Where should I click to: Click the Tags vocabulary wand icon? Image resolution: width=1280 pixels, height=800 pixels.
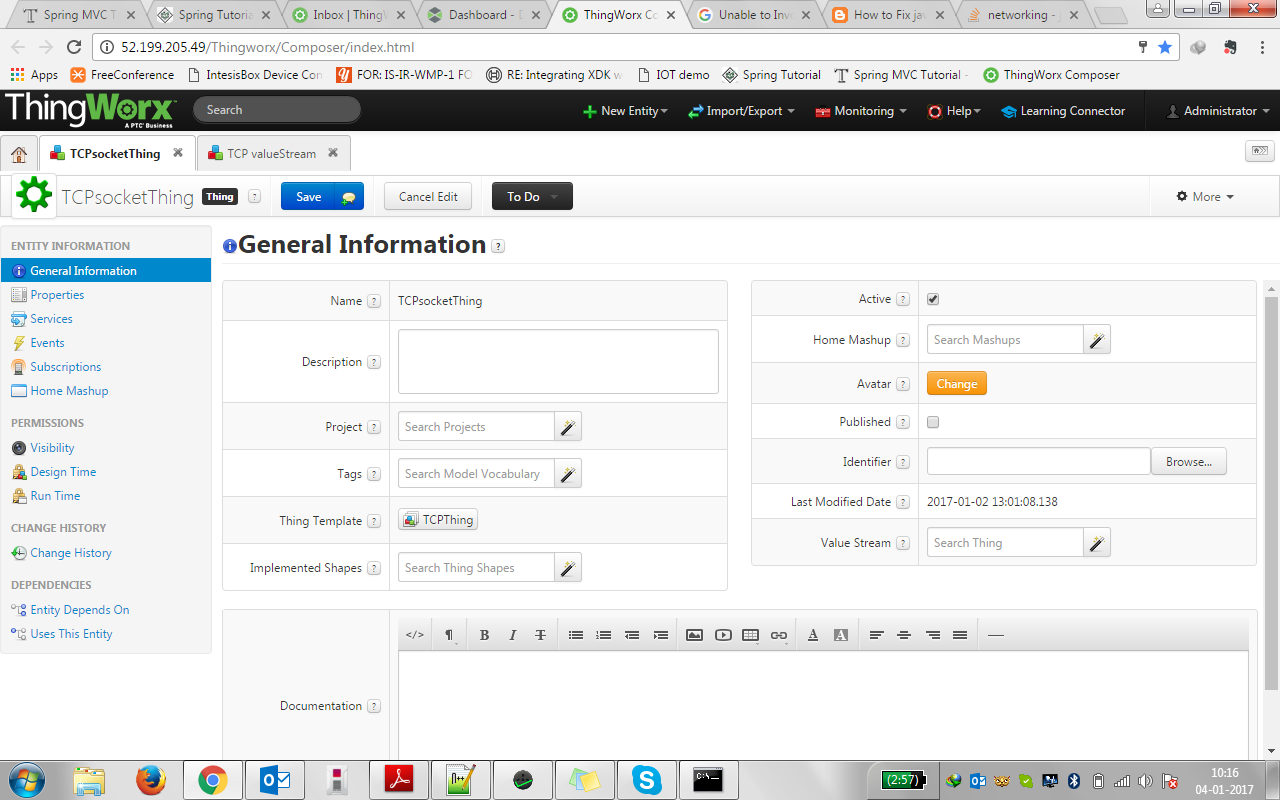coord(568,474)
